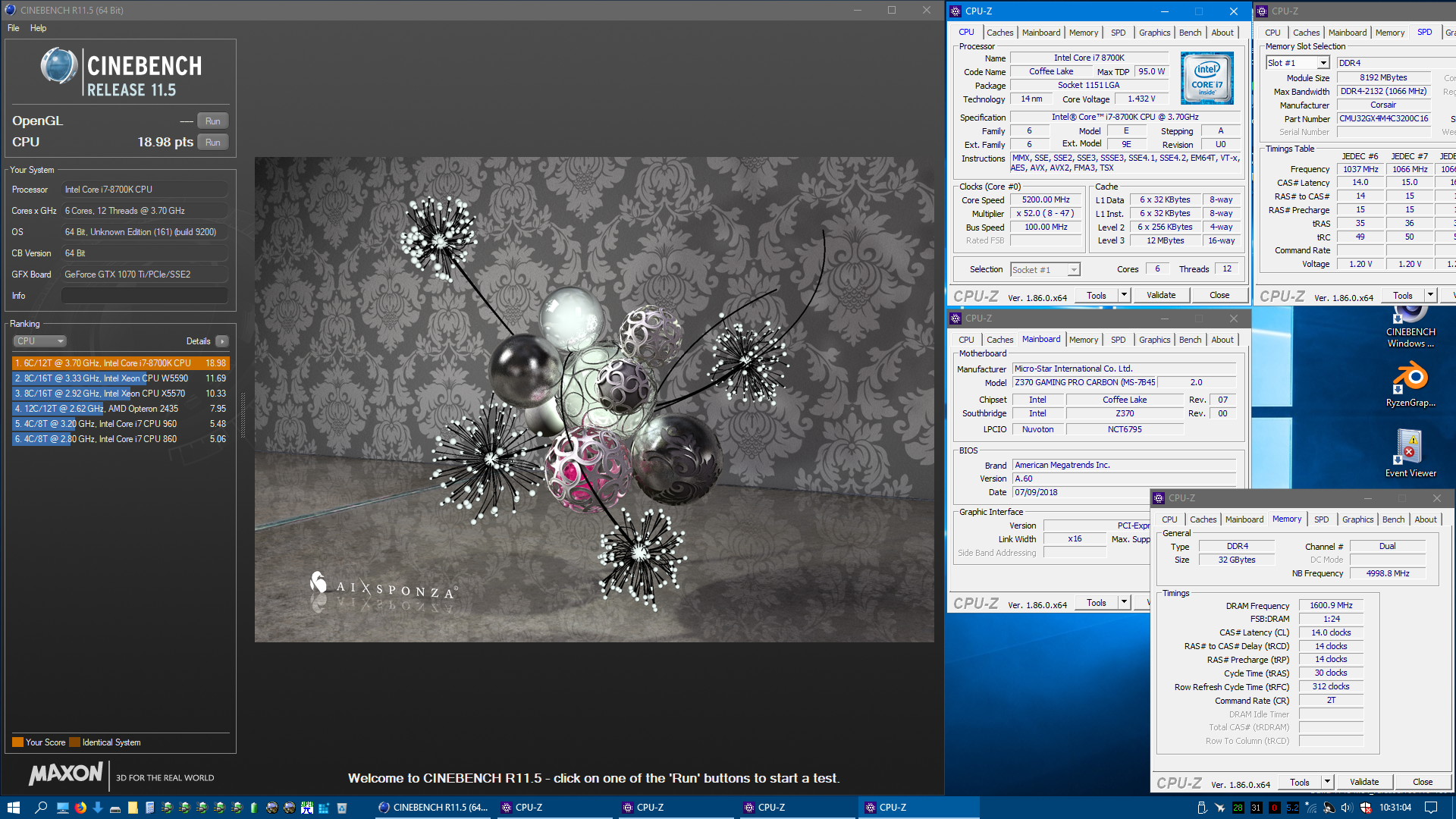Click Tools button in SPD CPU-Z window
The width and height of the screenshot is (1456, 819).
click(1402, 295)
